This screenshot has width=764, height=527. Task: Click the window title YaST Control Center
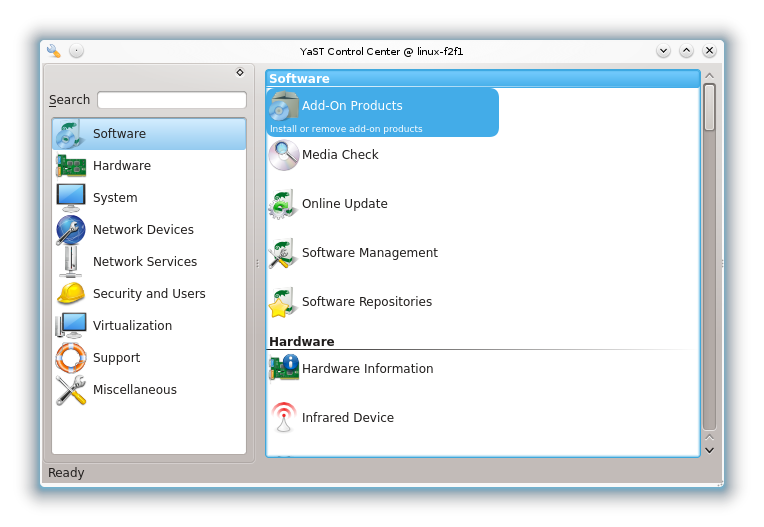382,52
